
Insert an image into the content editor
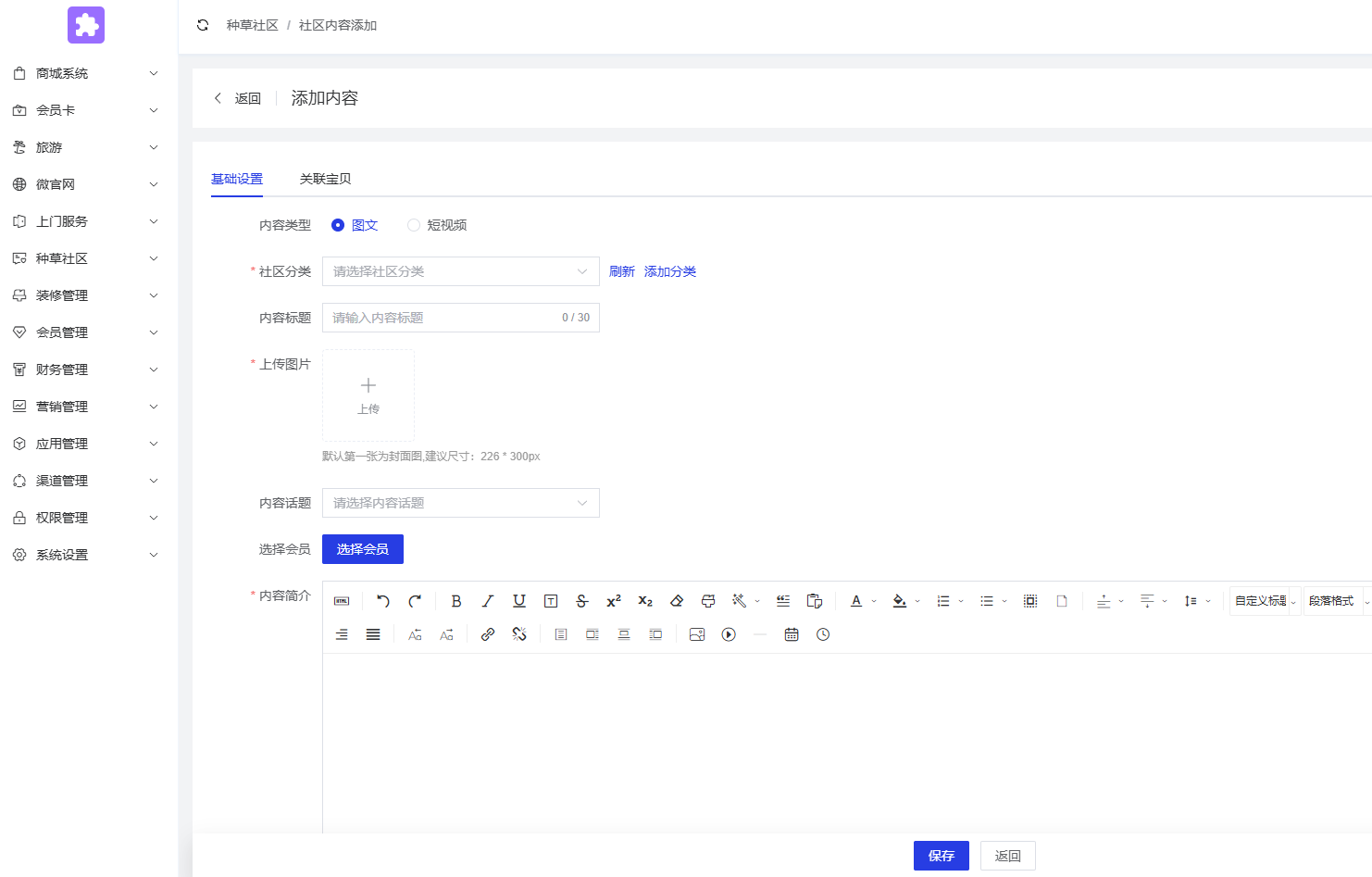coord(697,634)
